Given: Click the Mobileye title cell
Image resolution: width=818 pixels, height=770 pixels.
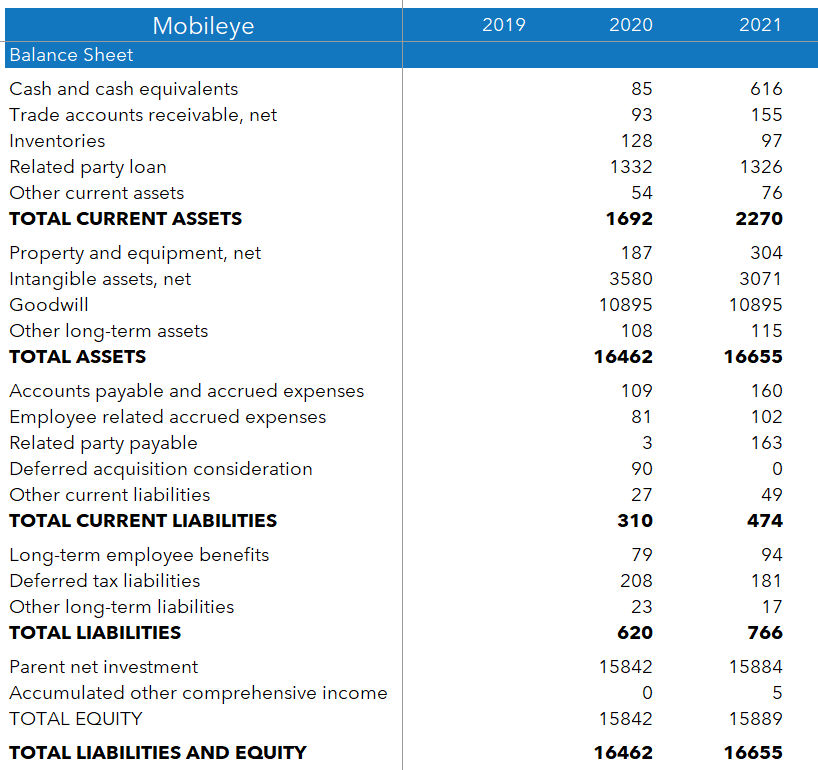Looking at the screenshot, I should pyautogui.click(x=203, y=25).
